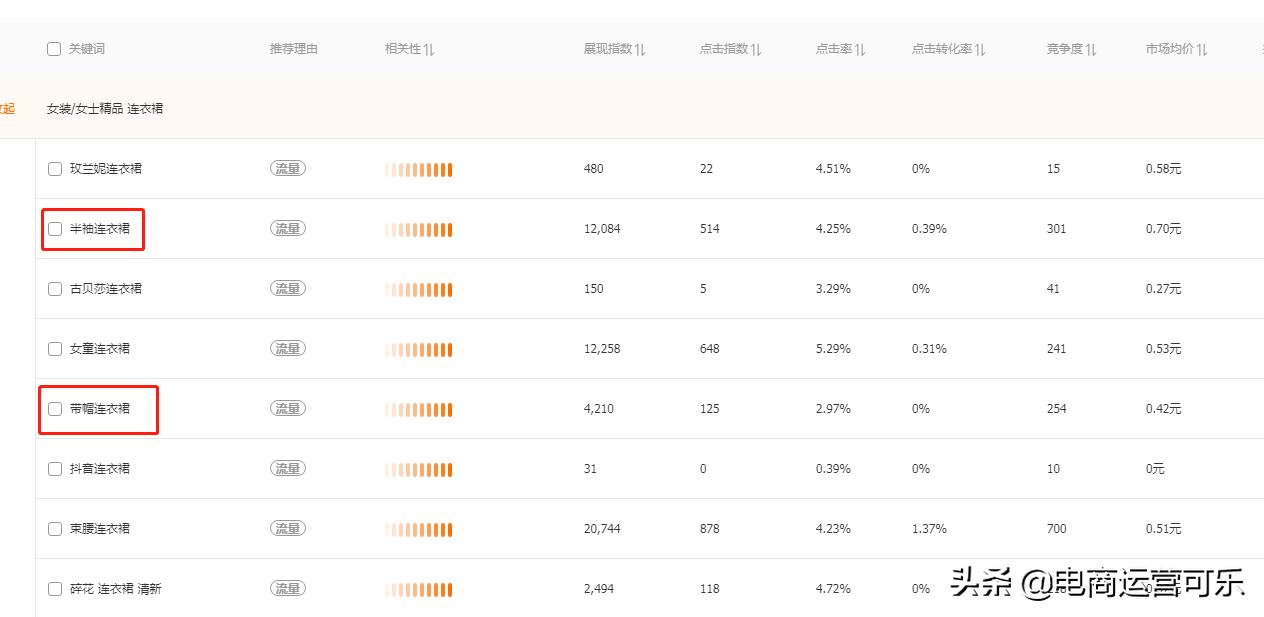The width and height of the screenshot is (1264, 617).
Task: Sort by 相关性 column sort icon
Action: click(429, 49)
